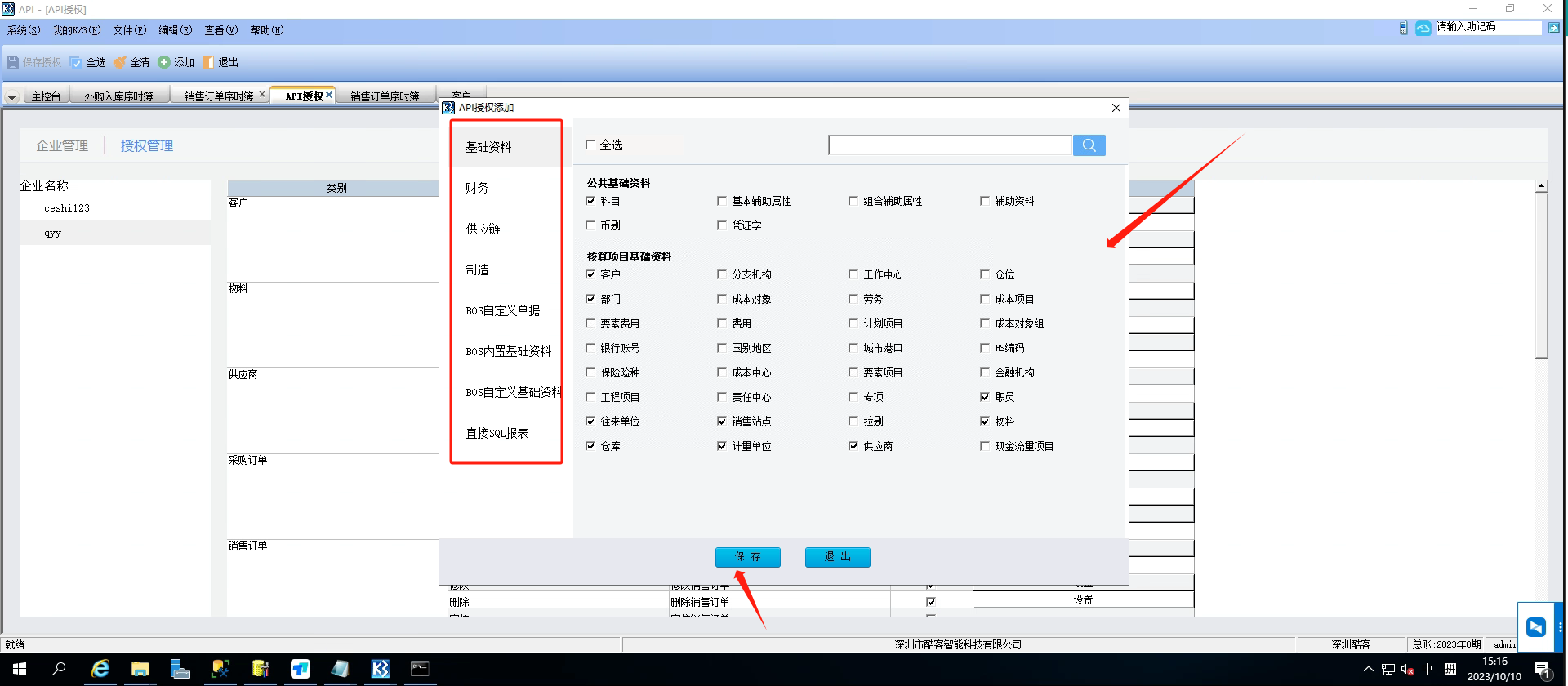Open Windows Start menu
Screen dimensions: 1568x686
pos(20,669)
